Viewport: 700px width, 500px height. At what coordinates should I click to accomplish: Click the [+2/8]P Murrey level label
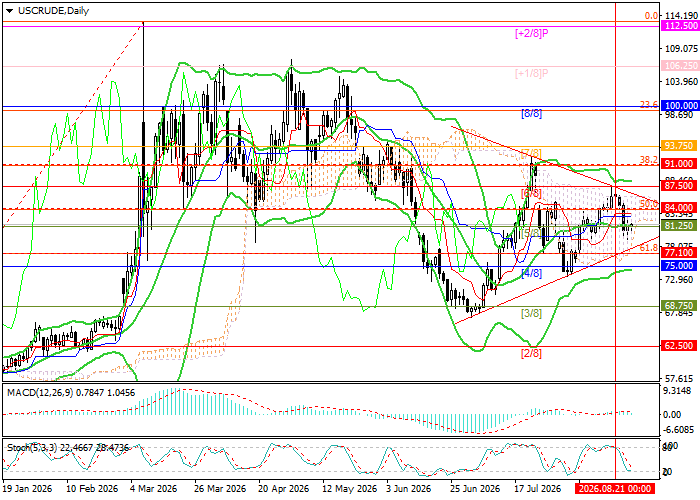[531, 33]
